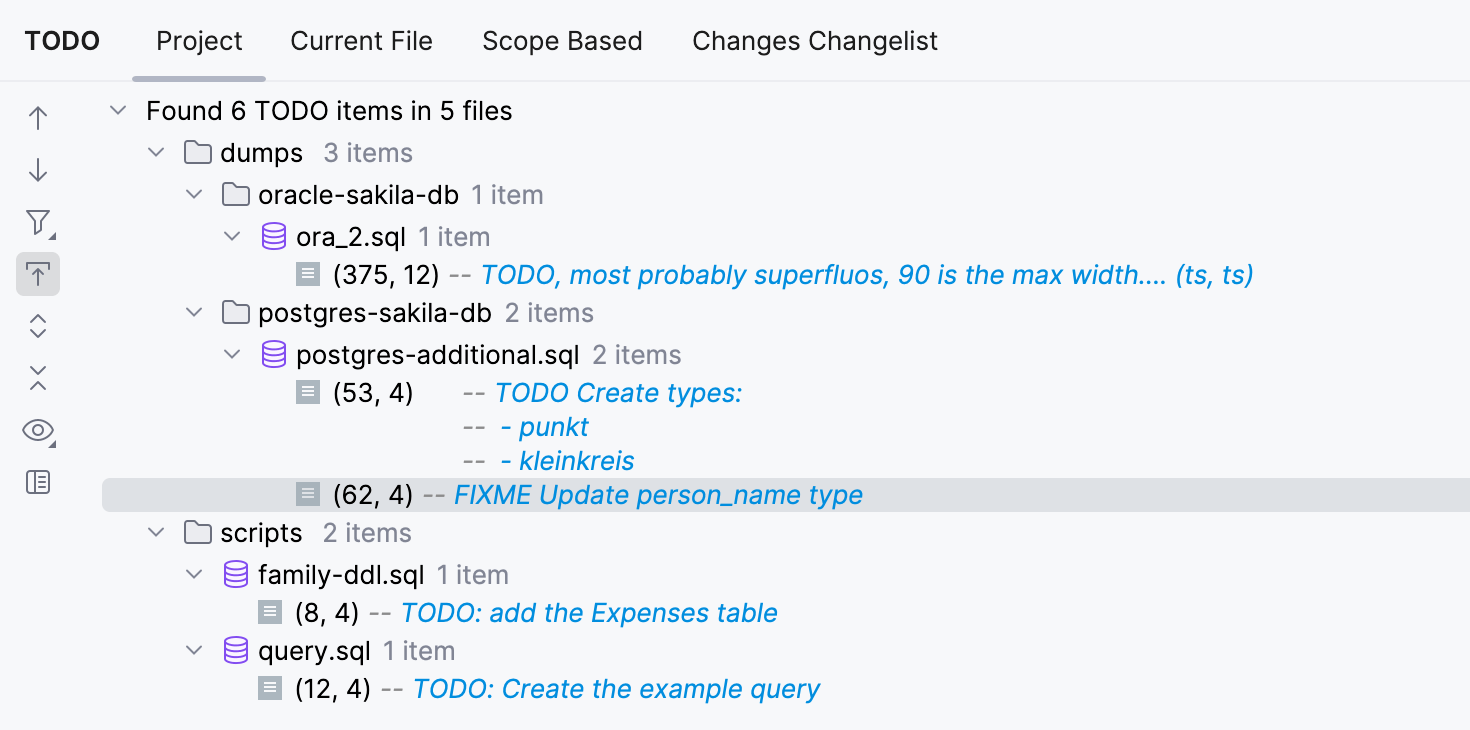Expand all nodes in the TODO tree
Screen dimensions: 1470x730
click(x=37, y=326)
